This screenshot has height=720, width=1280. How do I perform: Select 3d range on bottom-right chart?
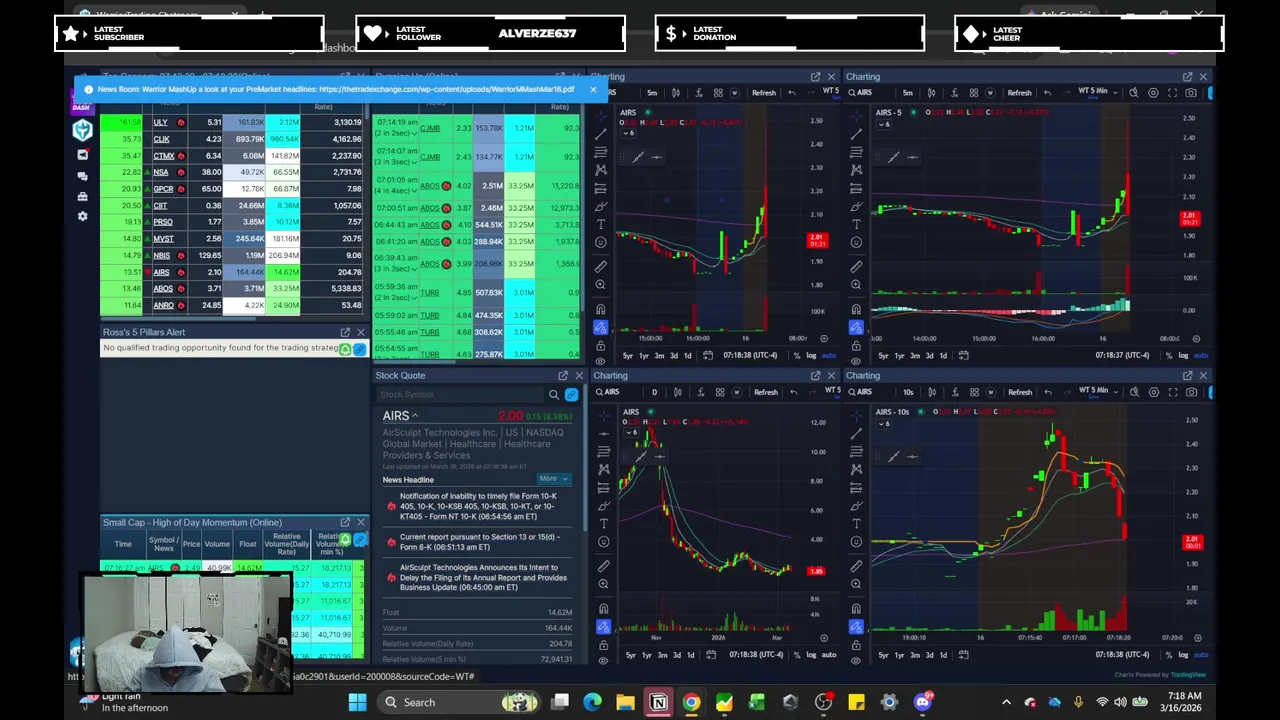click(930, 654)
